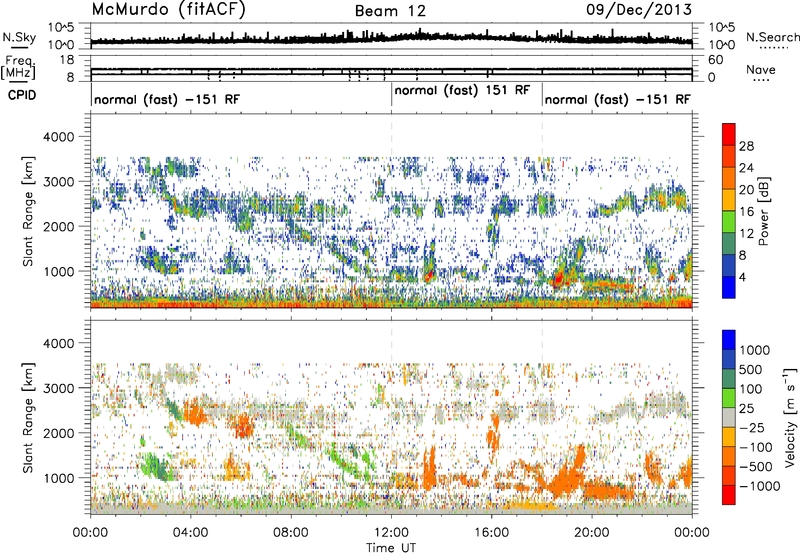Viewport: 800px width, 554px height.
Task: Click the '28' Power colorbar label
Action: 746,146
